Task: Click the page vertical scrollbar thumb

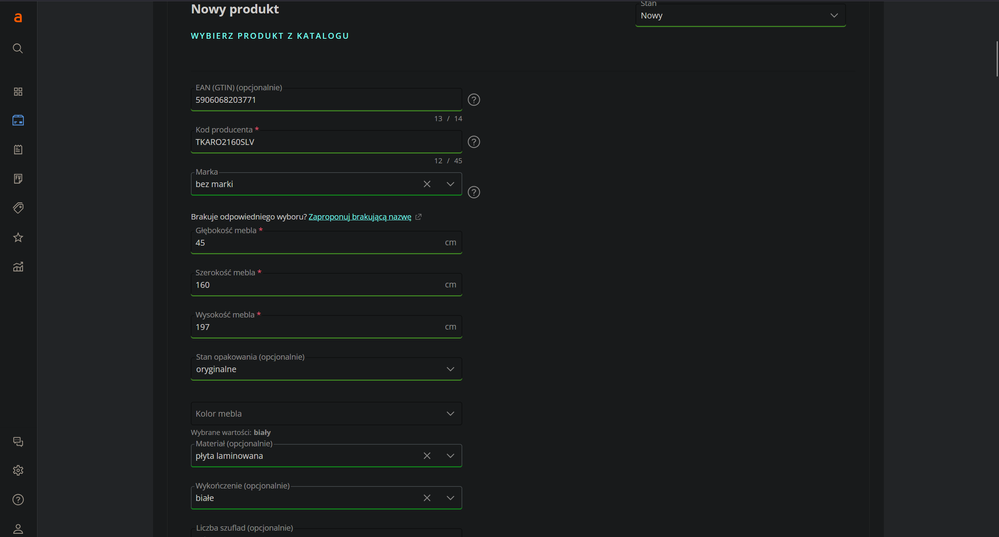Action: coord(997,59)
